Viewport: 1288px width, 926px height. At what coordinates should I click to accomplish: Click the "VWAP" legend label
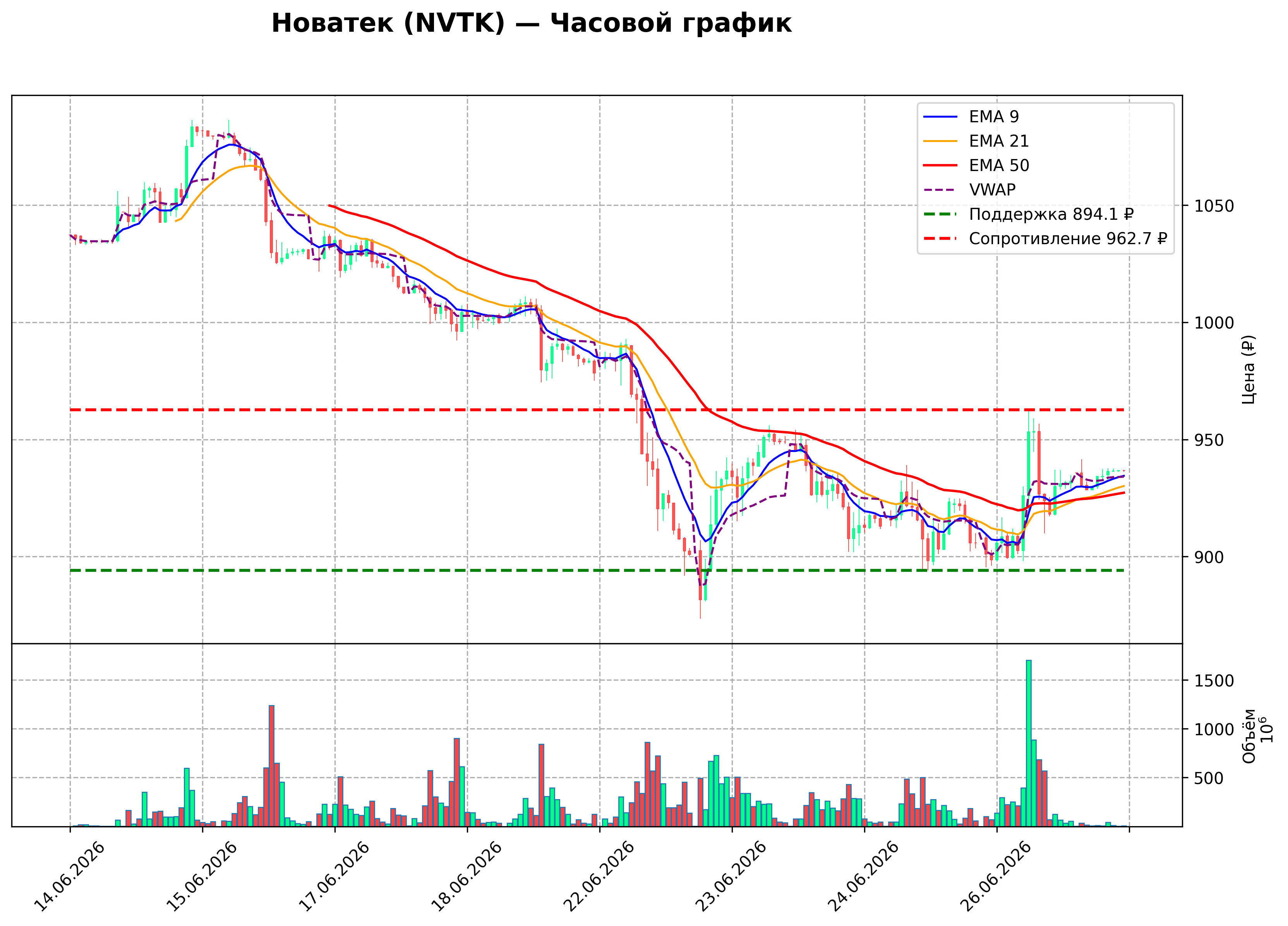pos(992,190)
